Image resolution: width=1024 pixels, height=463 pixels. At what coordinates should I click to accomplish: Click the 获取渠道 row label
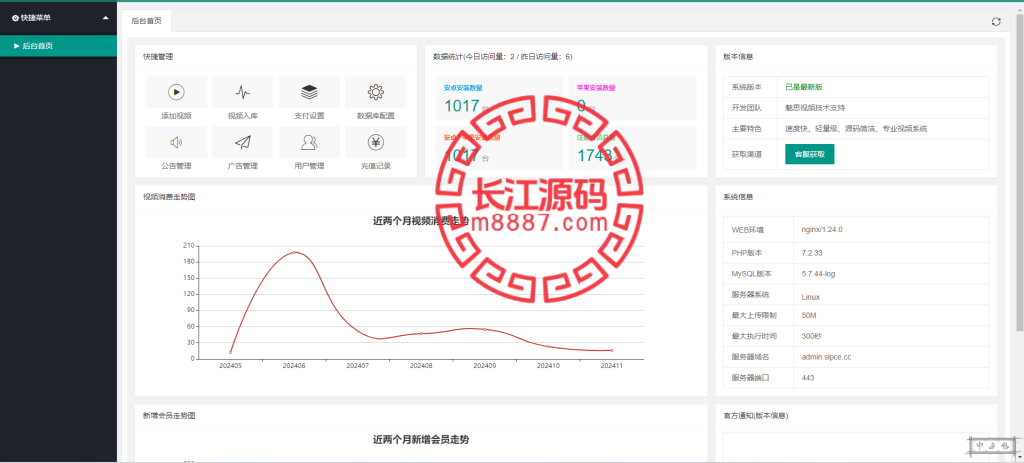[746, 154]
